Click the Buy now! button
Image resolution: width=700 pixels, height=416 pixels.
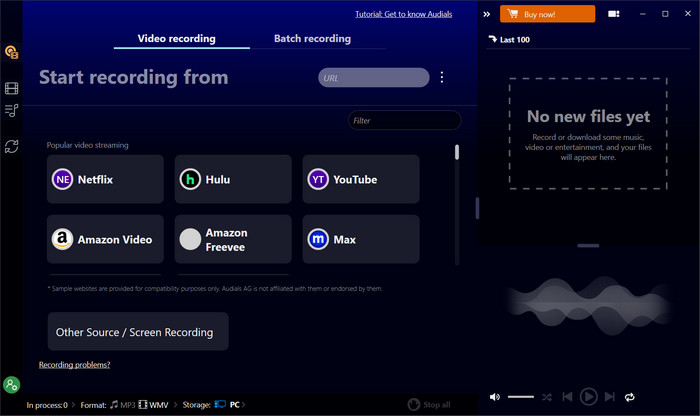click(547, 14)
